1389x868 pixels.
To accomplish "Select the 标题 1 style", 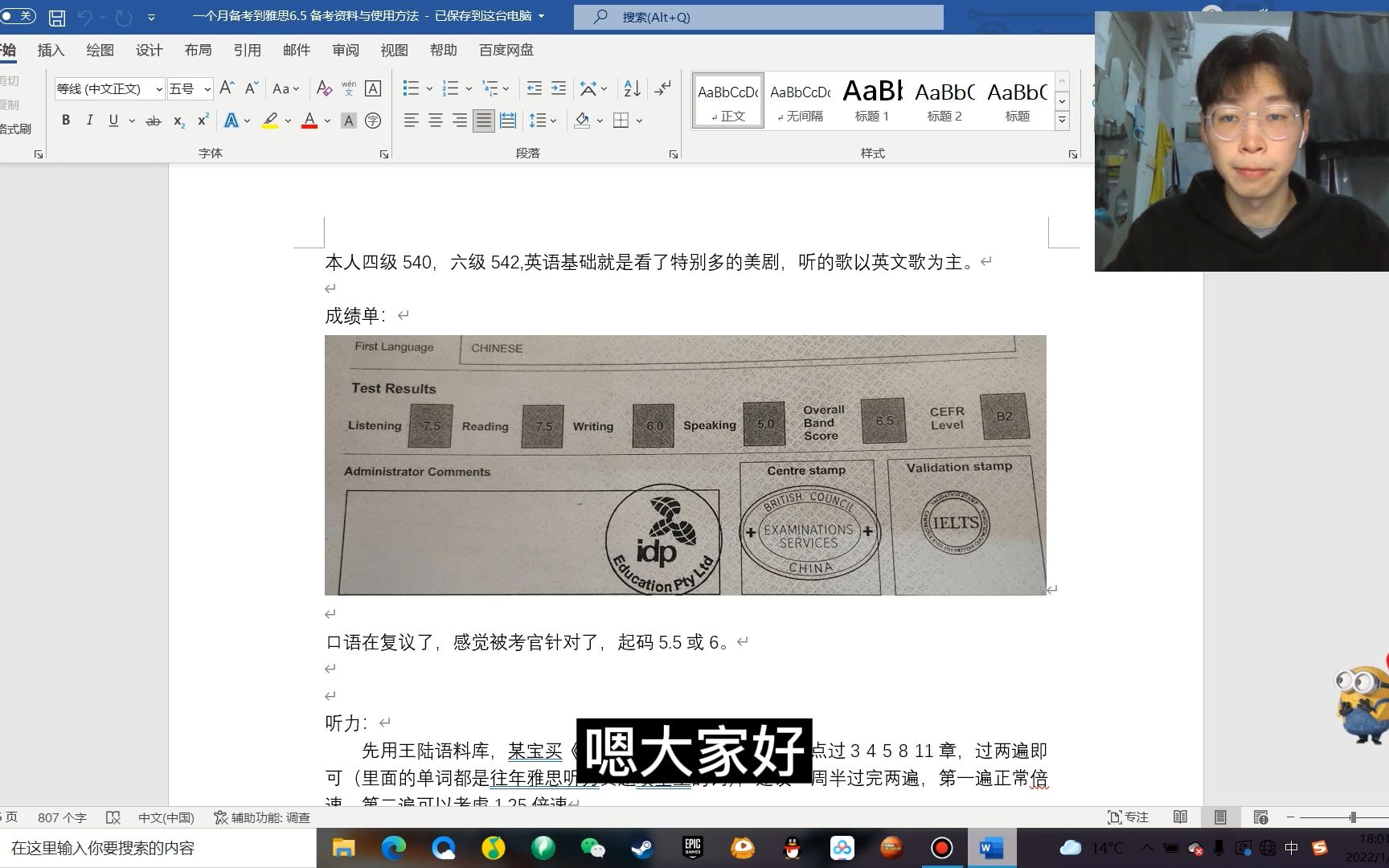I will [872, 100].
